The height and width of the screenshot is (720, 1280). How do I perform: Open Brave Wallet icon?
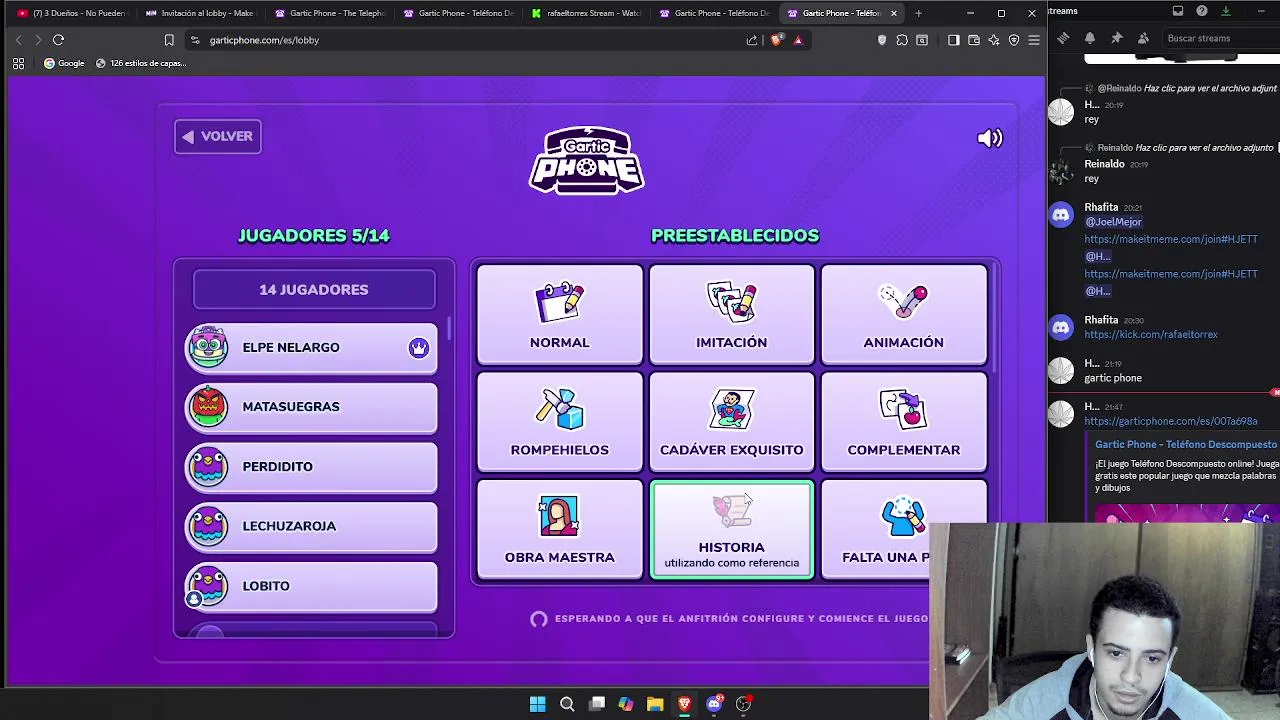(974, 40)
